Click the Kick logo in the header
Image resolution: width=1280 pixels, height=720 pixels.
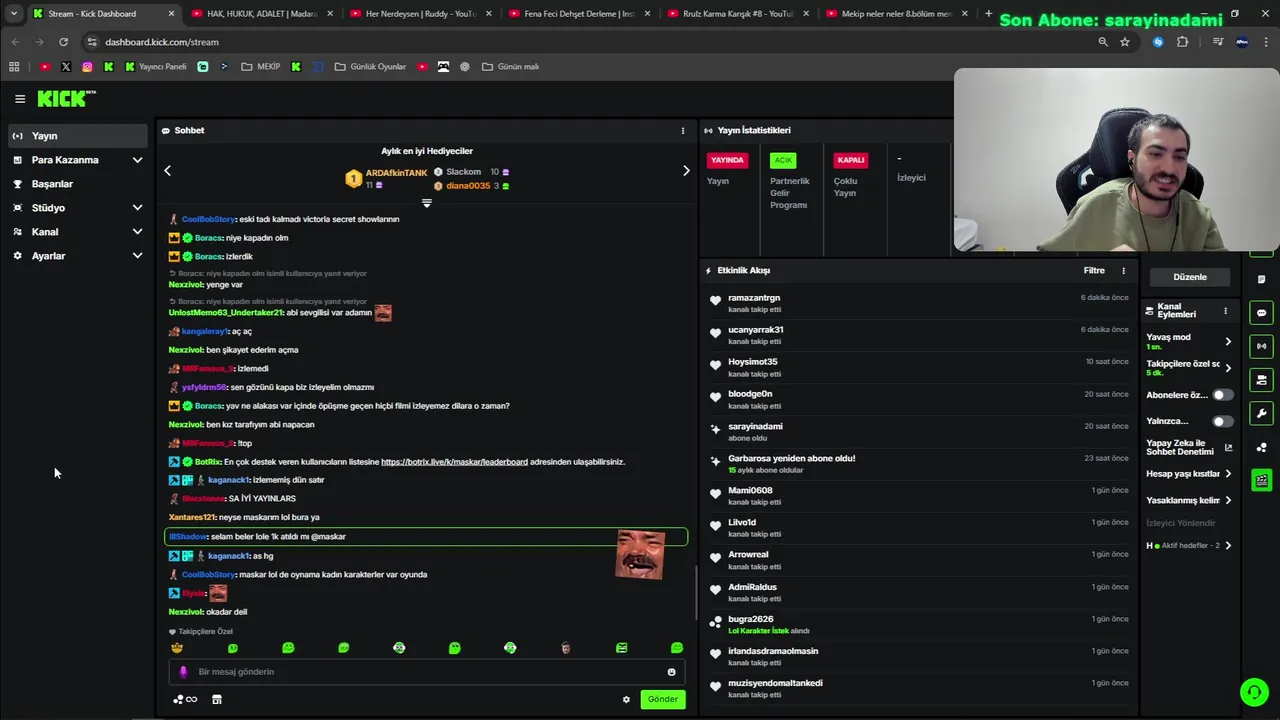point(66,98)
